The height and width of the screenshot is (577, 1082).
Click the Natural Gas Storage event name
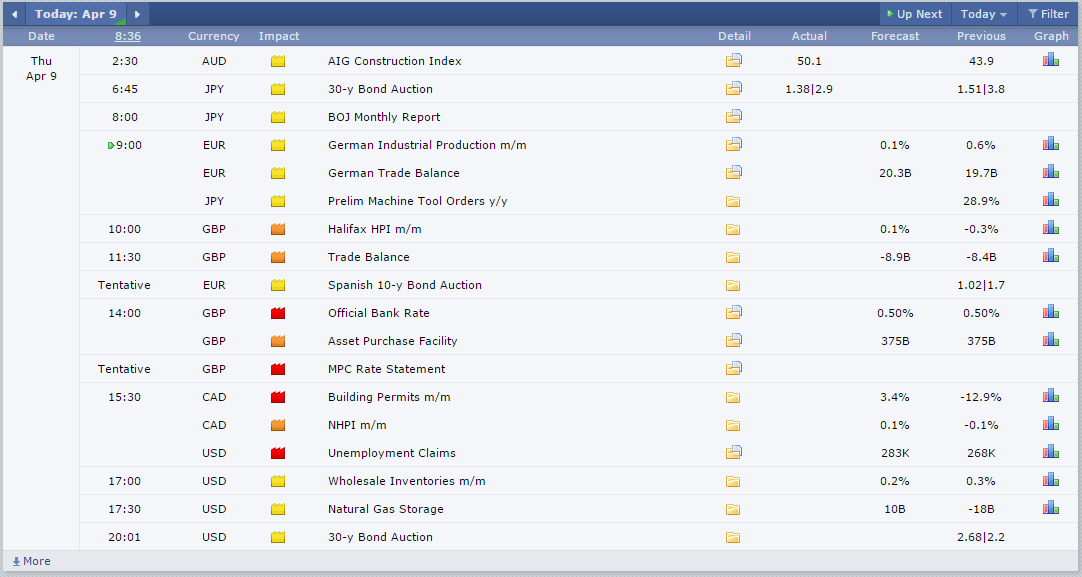point(386,509)
